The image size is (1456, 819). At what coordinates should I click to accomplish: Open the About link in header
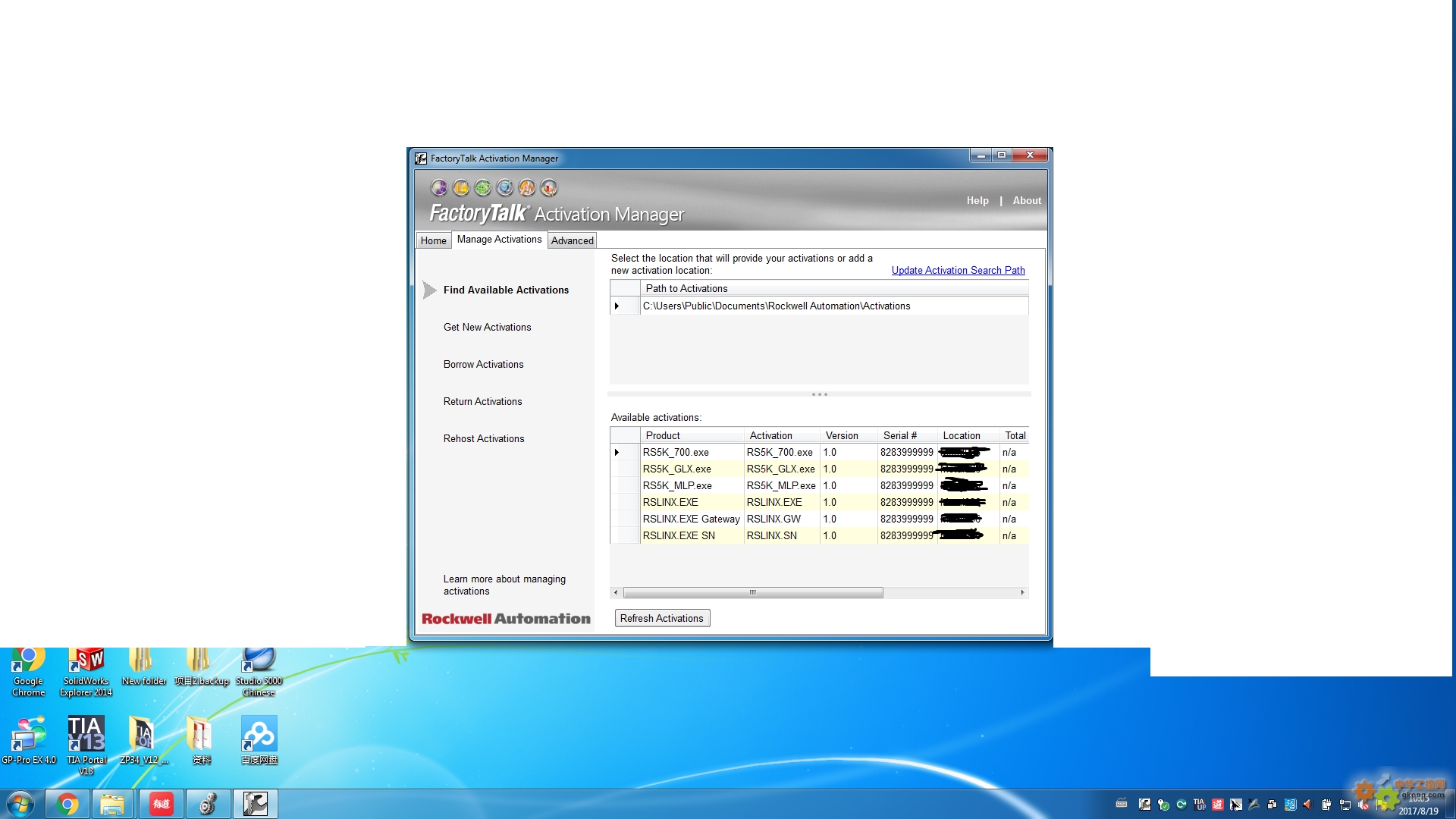(1027, 201)
